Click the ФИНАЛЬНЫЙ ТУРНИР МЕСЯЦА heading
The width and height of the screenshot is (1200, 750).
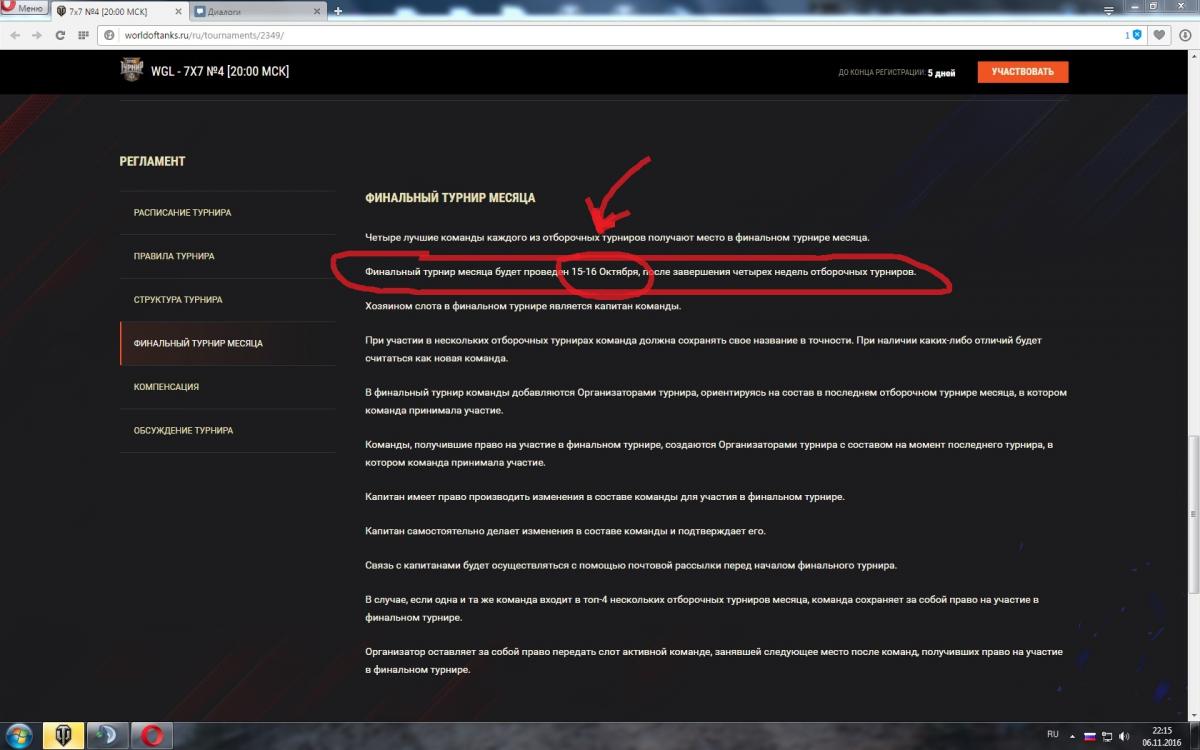(x=450, y=198)
